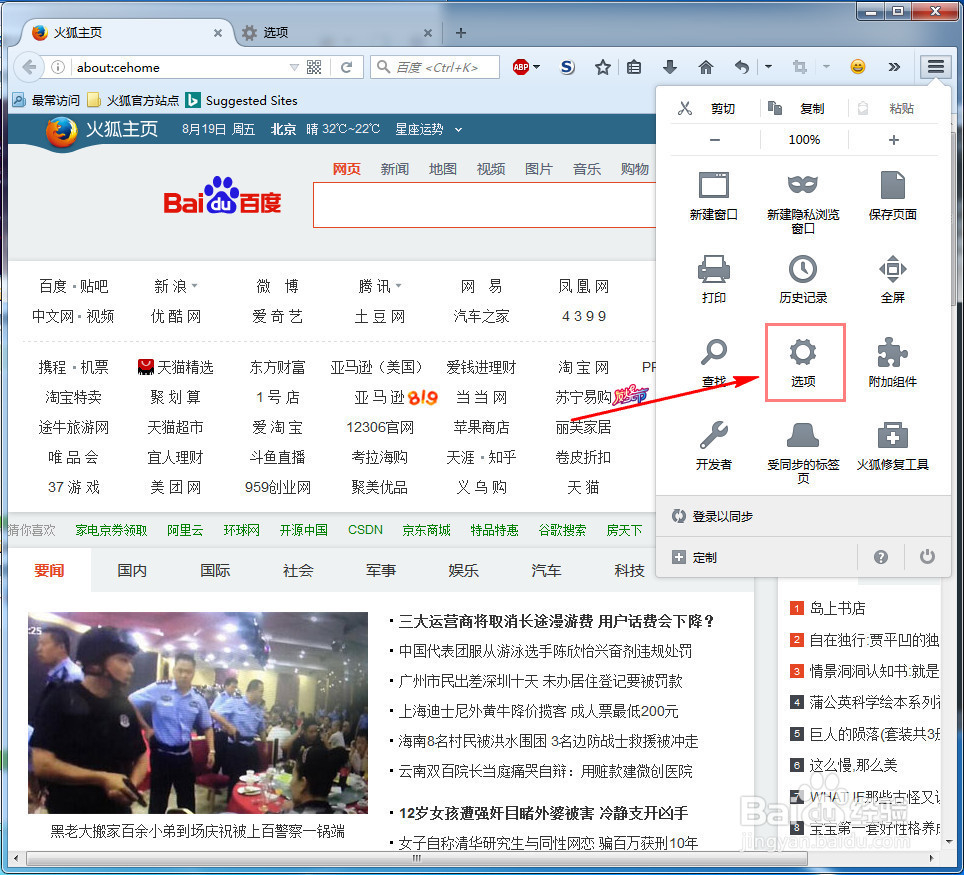This screenshot has width=964, height=875.
Task: Click the 打印 (Print) icon in menu
Action: pos(714,277)
